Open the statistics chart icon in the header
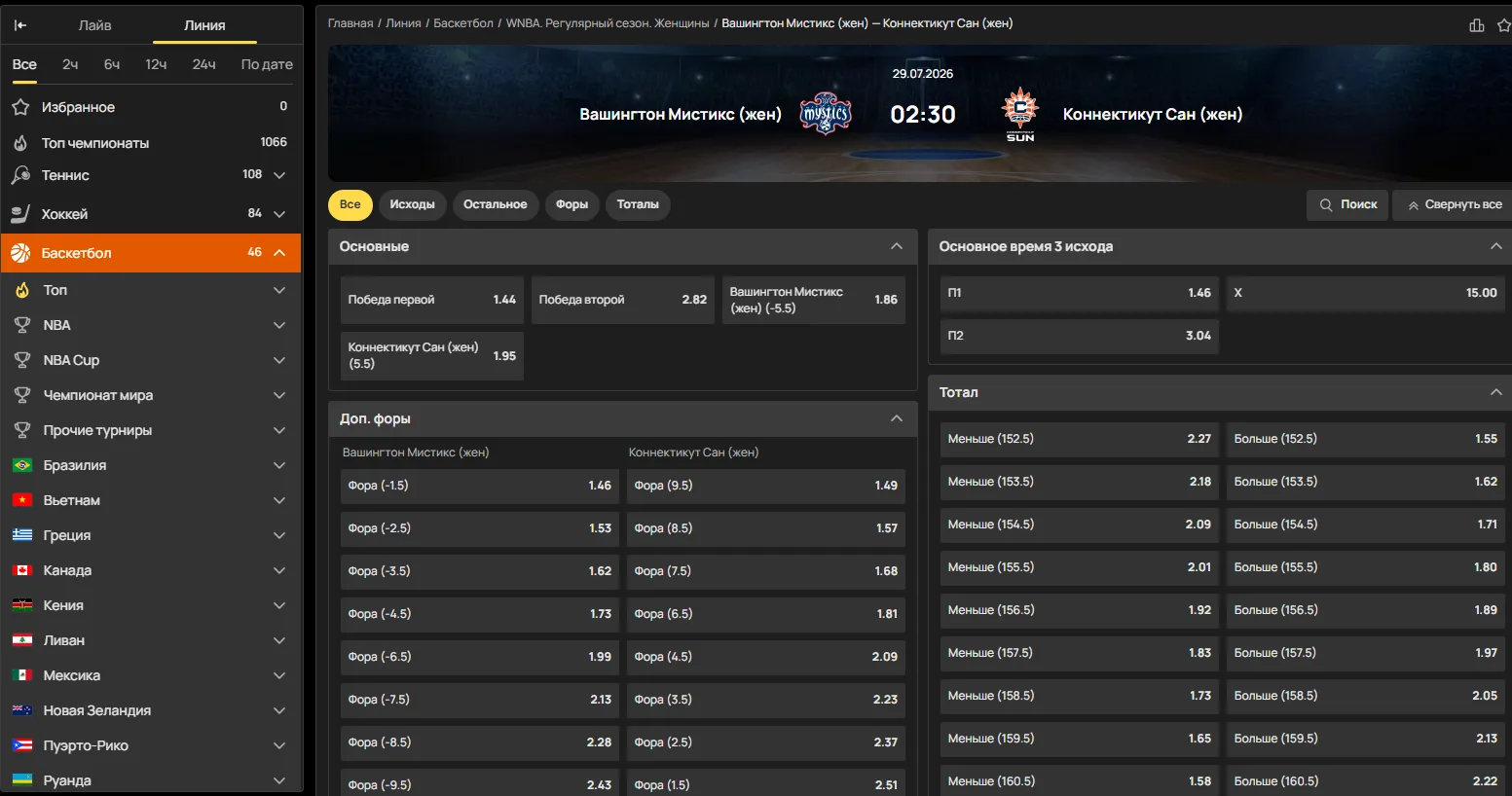 pyautogui.click(x=1477, y=25)
